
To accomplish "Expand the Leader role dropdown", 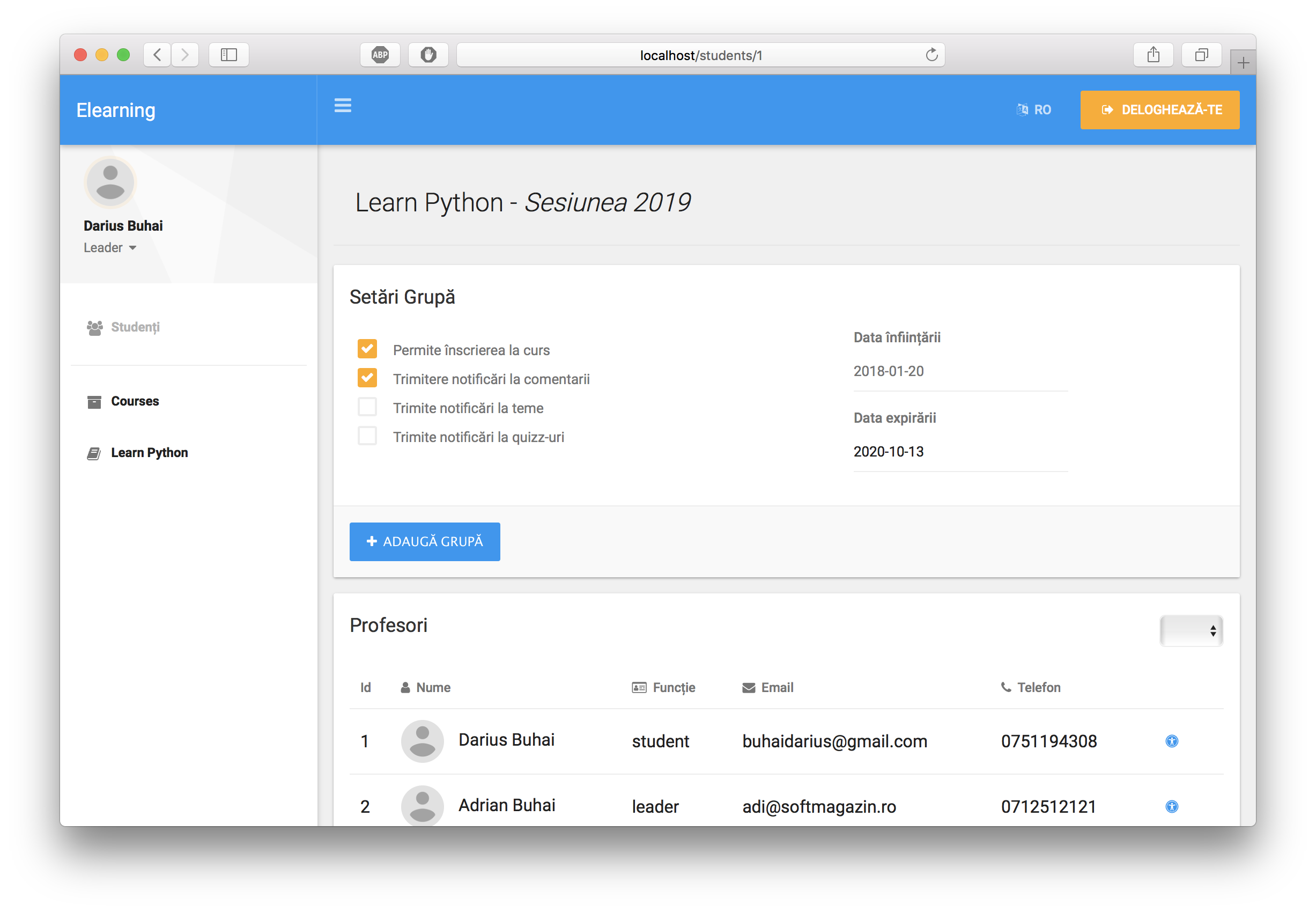I will pyautogui.click(x=110, y=247).
